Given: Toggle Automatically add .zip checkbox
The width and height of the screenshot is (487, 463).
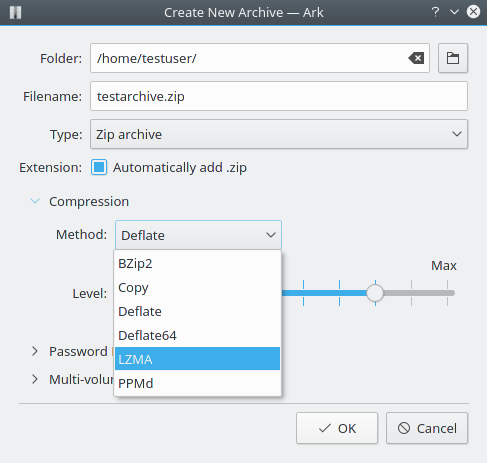Looking at the screenshot, I should tap(99, 167).
